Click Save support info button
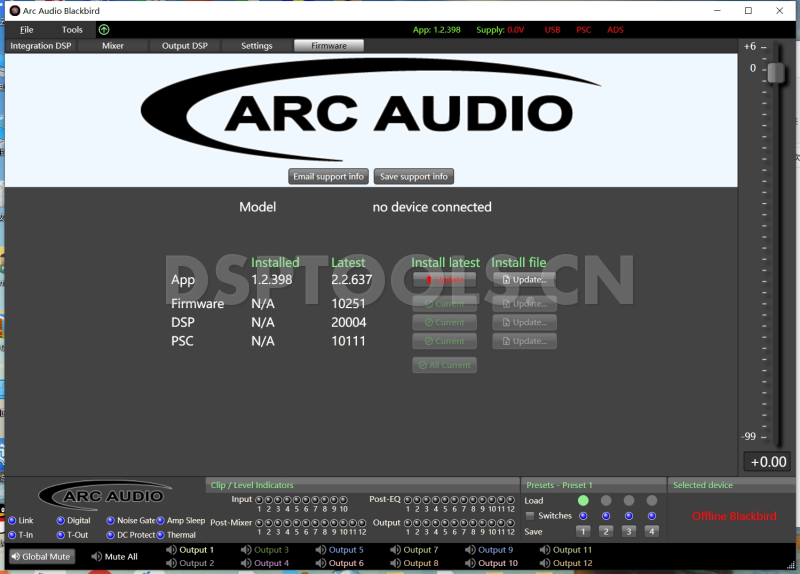800x574 pixels. [x=414, y=177]
